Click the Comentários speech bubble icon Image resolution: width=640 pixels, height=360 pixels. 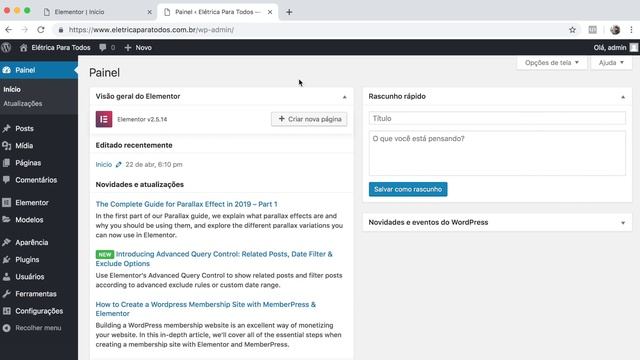pyautogui.click(x=7, y=180)
